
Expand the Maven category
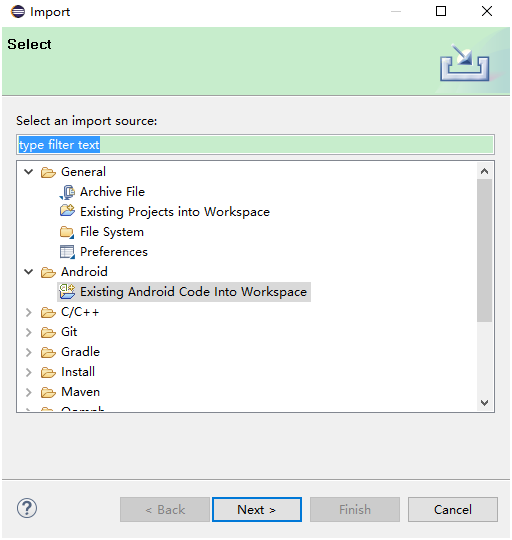29,392
